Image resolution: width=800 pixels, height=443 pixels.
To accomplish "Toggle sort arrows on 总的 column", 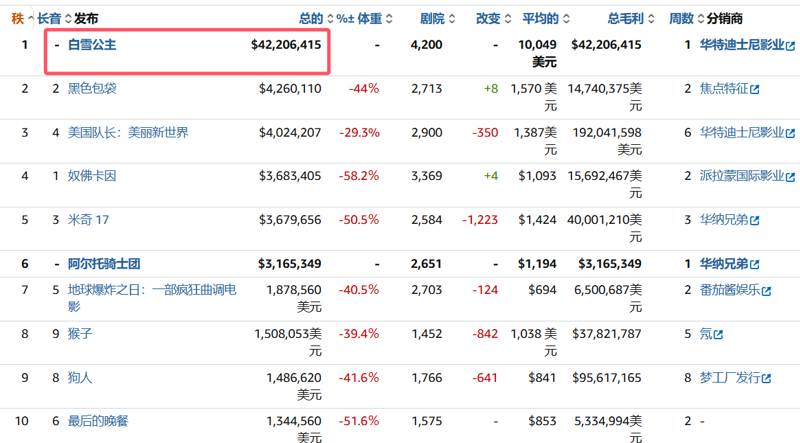I will pyautogui.click(x=330, y=19).
